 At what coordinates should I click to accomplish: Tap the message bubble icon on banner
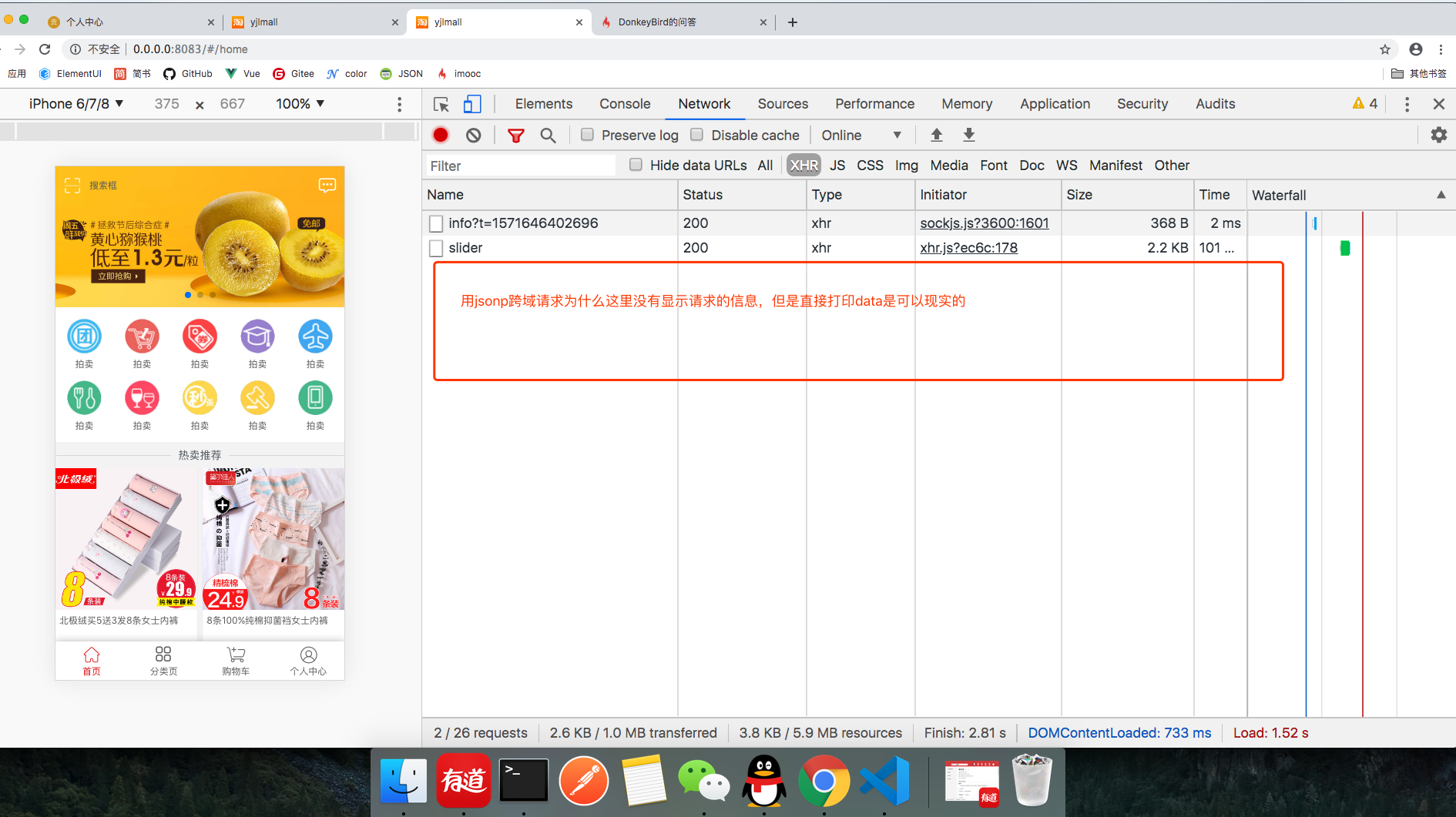[327, 185]
